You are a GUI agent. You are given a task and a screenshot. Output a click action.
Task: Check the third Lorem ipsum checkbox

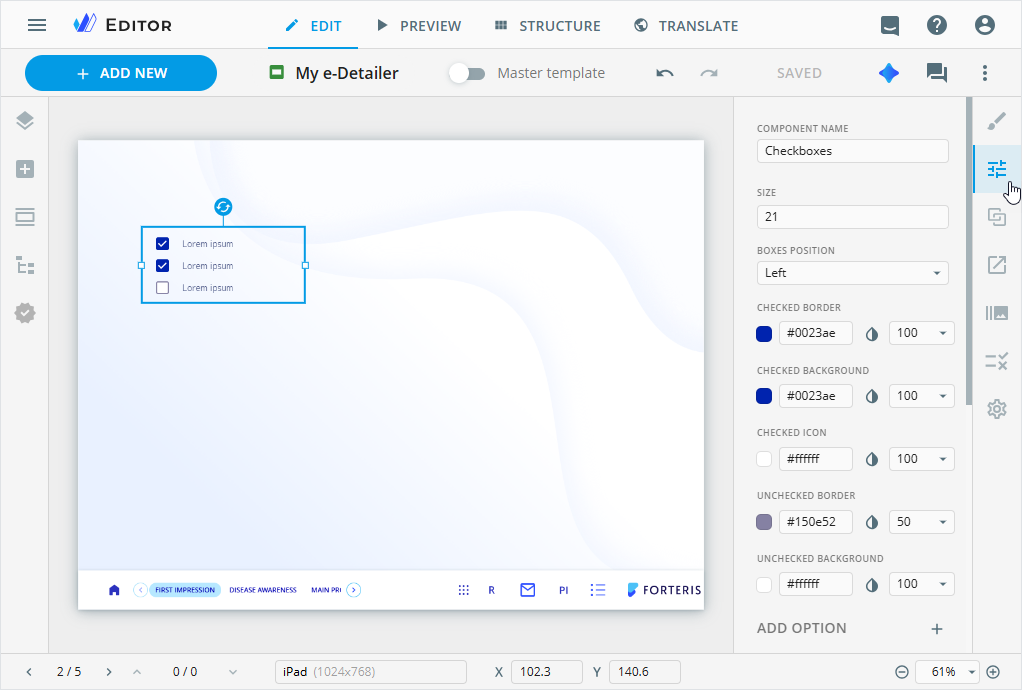[162, 288]
